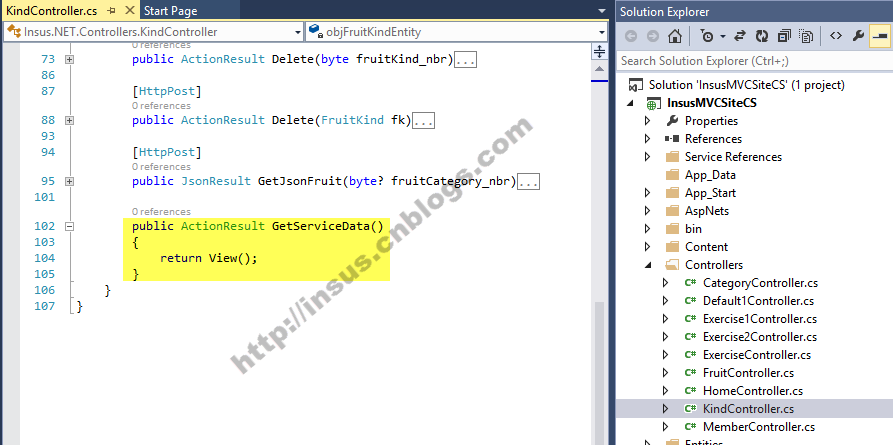This screenshot has width=893, height=445.
Task: Select HomeController.cs in Solution Explorer
Action: coord(752,391)
